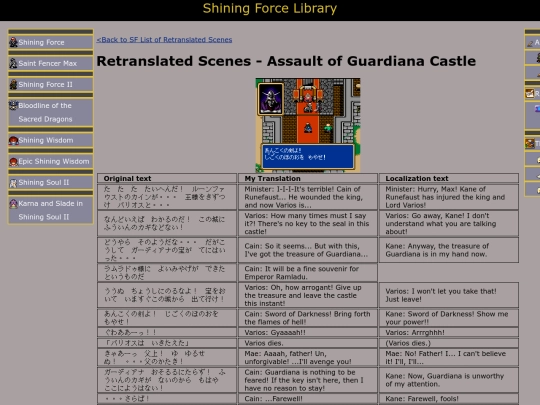Image resolution: width=540 pixels, height=405 pixels.
Task: Open Kama and Slade in Shining Soul II
Action: click(50, 210)
